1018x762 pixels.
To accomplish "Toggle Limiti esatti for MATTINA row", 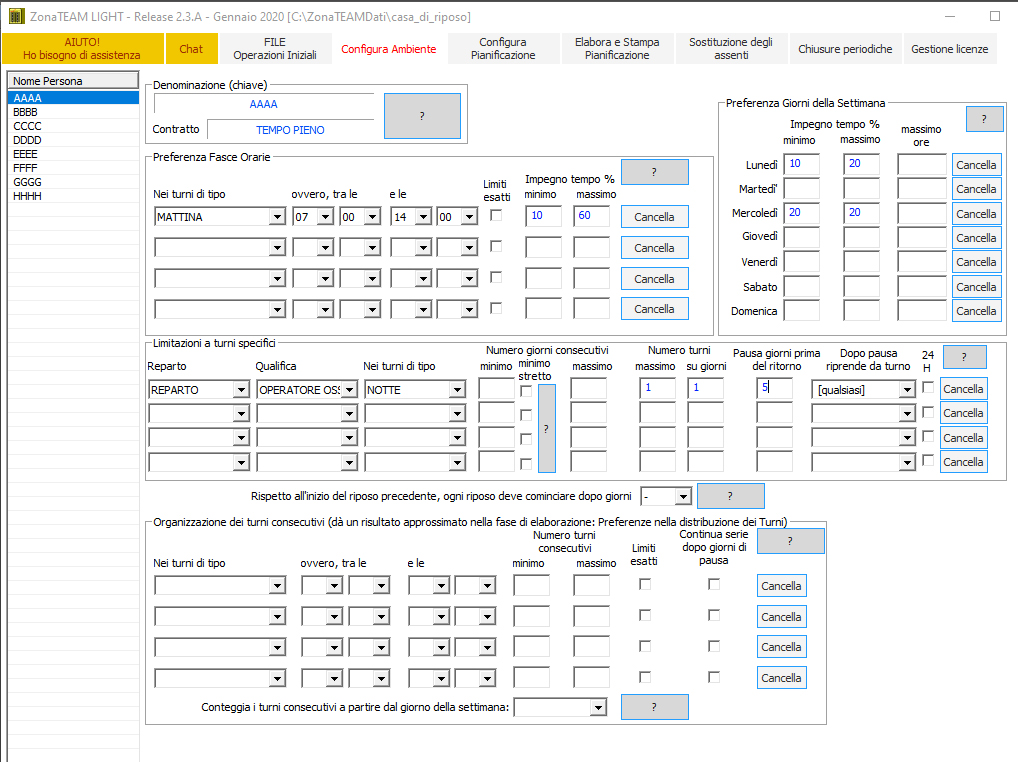I will click(496, 215).
